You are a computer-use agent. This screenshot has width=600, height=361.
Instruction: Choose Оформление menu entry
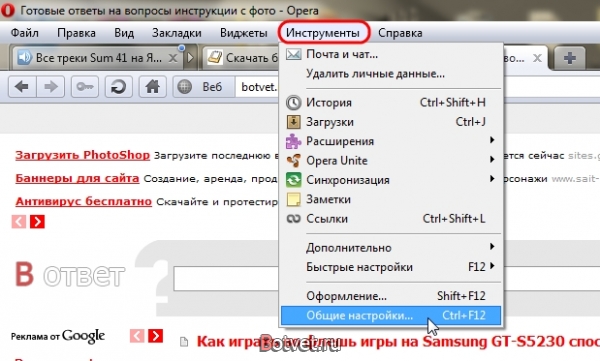(x=391, y=296)
